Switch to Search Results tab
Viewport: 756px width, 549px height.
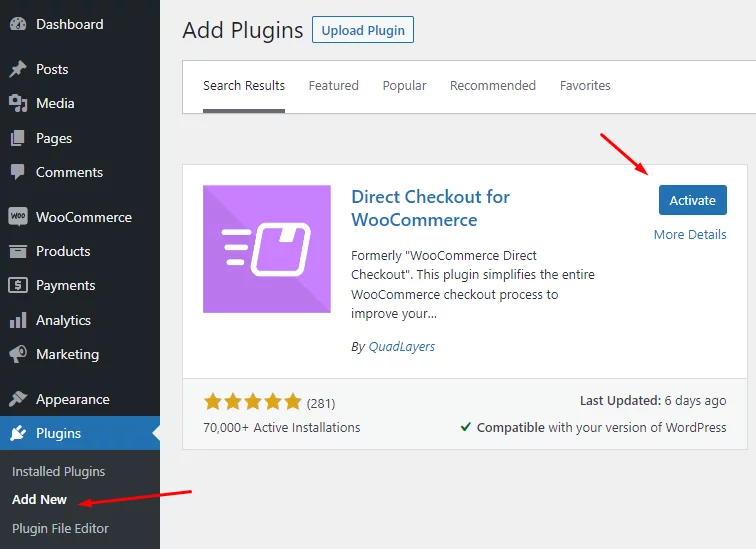click(x=244, y=86)
